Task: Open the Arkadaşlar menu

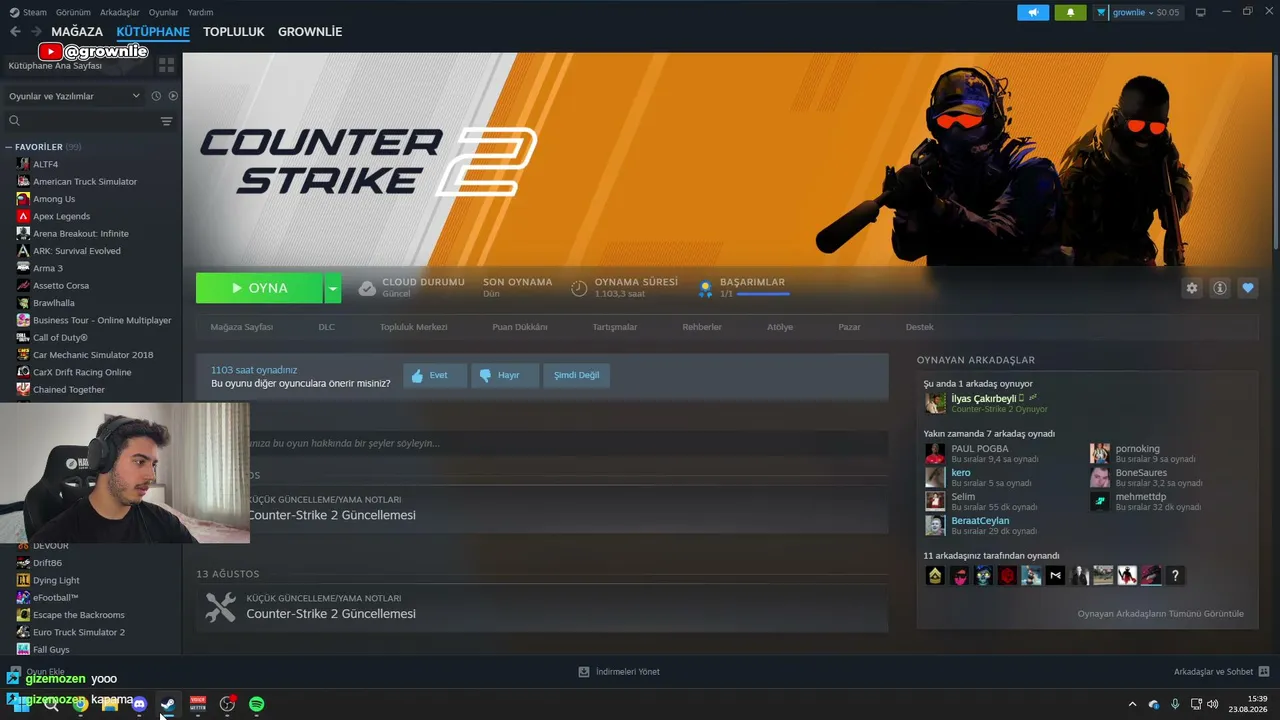Action: (x=120, y=12)
